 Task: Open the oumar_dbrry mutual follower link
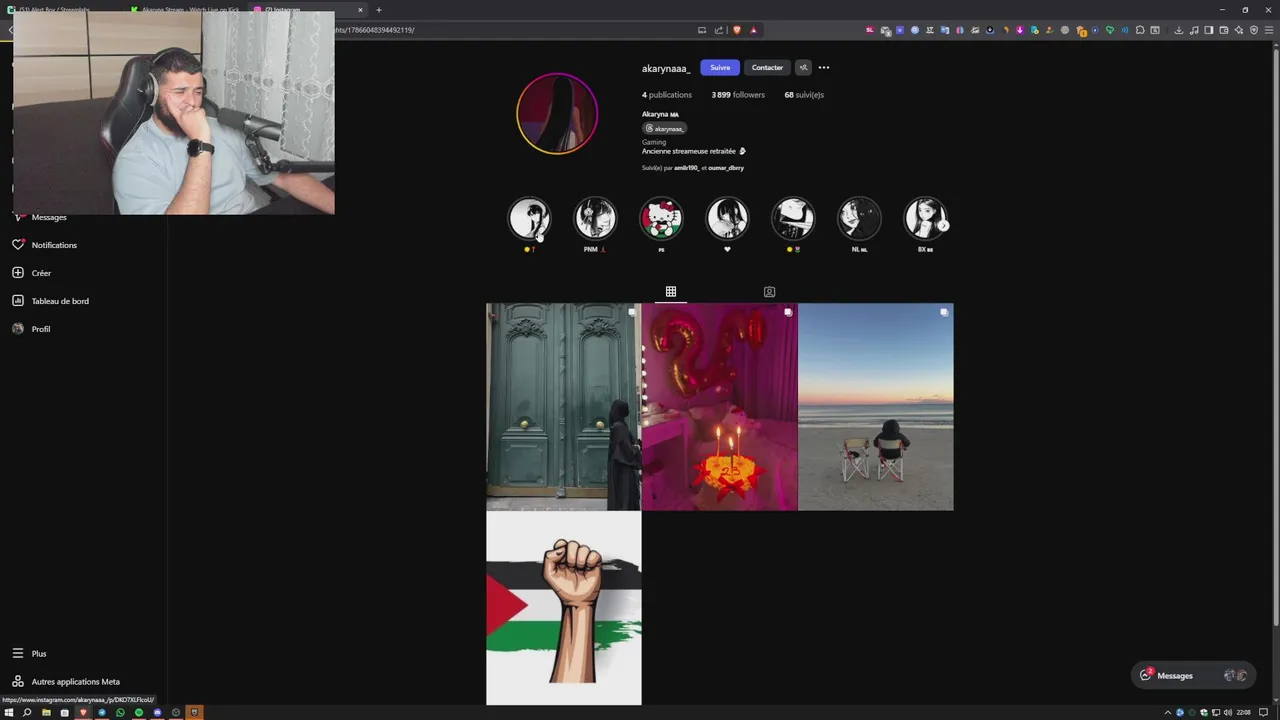[x=726, y=168]
